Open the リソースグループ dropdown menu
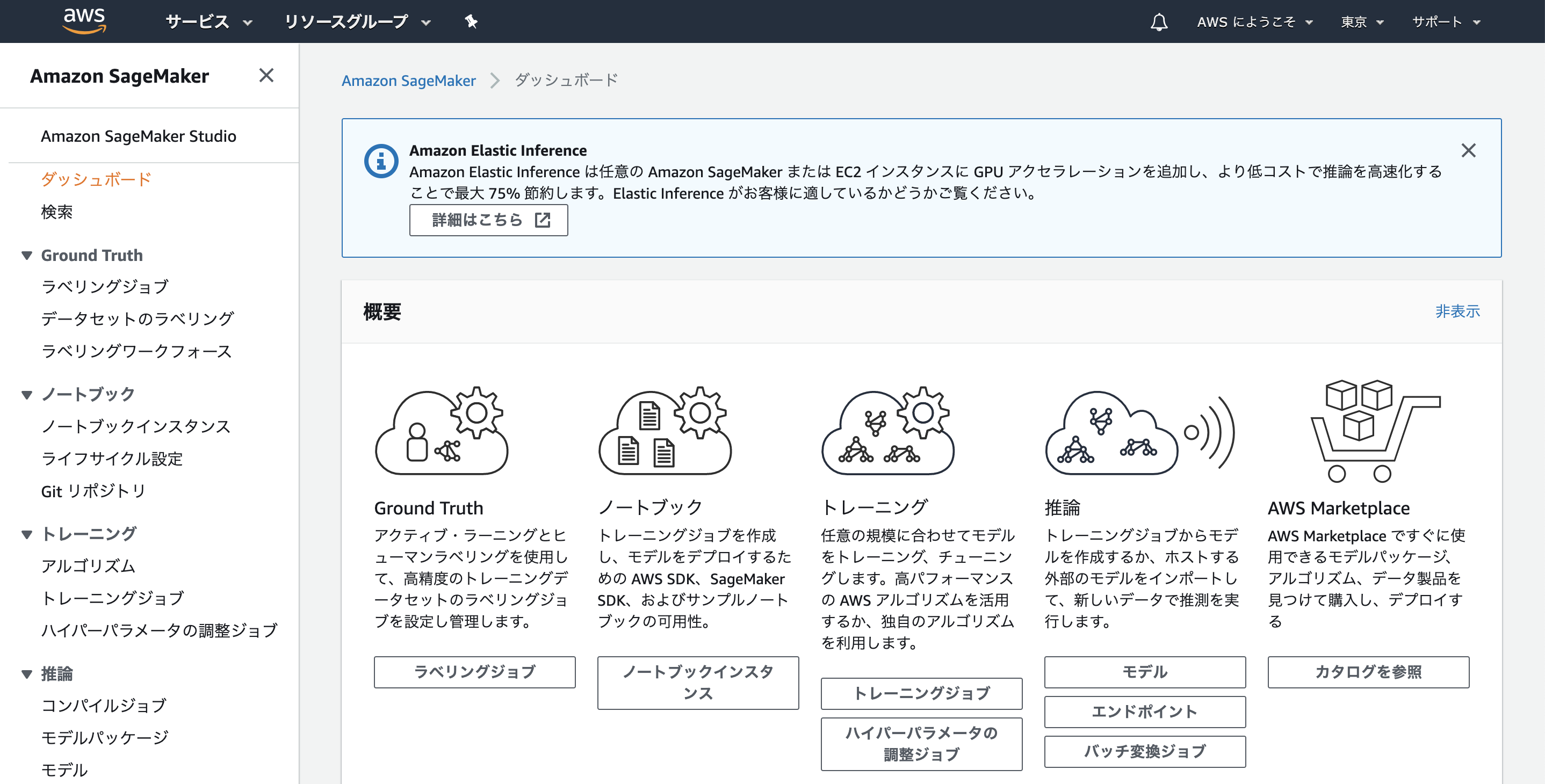The height and width of the screenshot is (784, 1545). point(357,22)
